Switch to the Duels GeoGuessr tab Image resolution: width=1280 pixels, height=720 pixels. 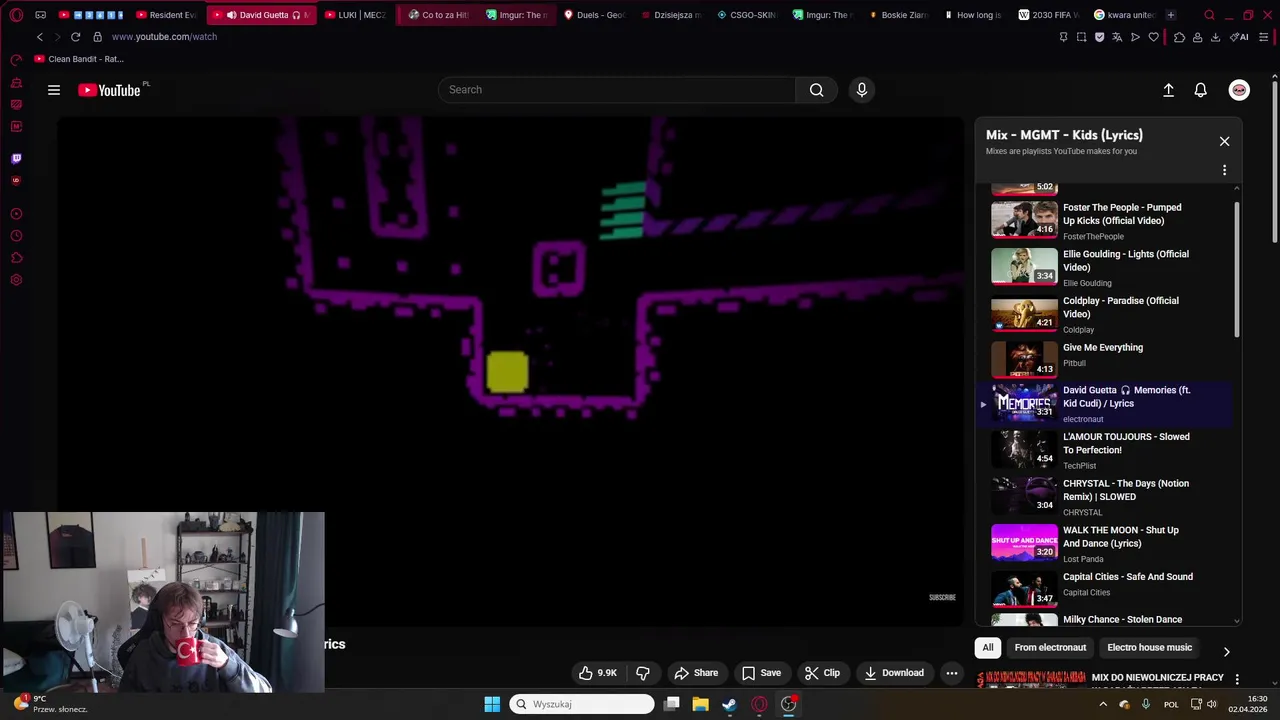tap(595, 15)
